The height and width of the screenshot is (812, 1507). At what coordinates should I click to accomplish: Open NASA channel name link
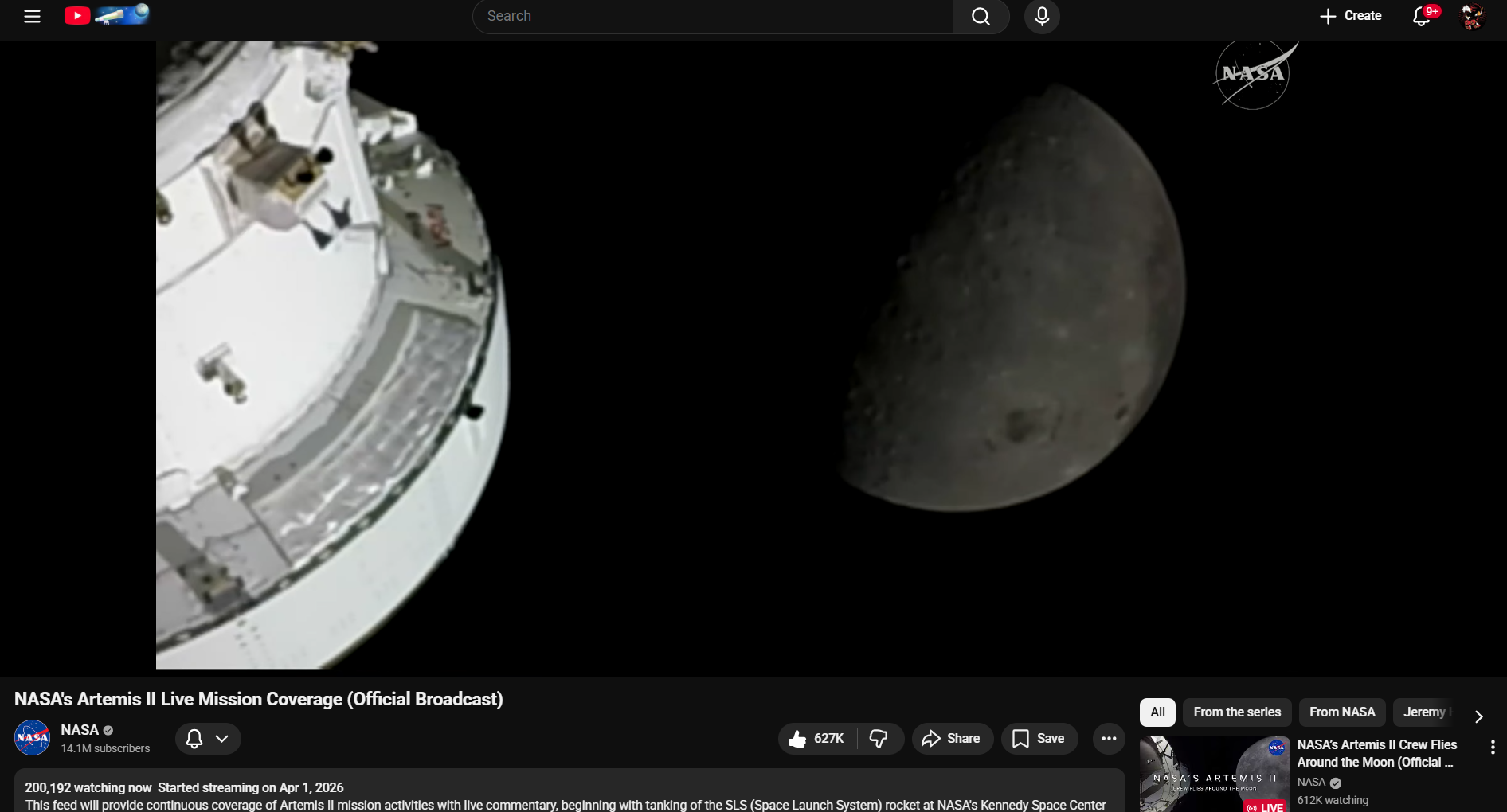tap(80, 730)
